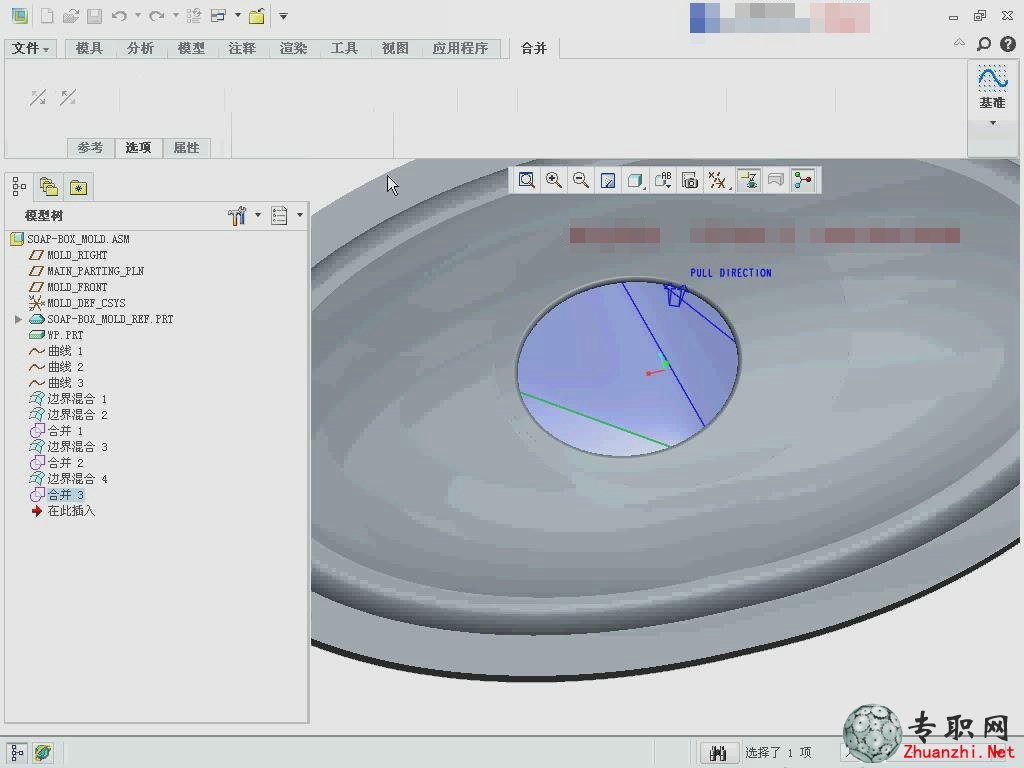Collapse the ribbon with the up chevron
This screenshot has height=768, width=1024.
(959, 42)
